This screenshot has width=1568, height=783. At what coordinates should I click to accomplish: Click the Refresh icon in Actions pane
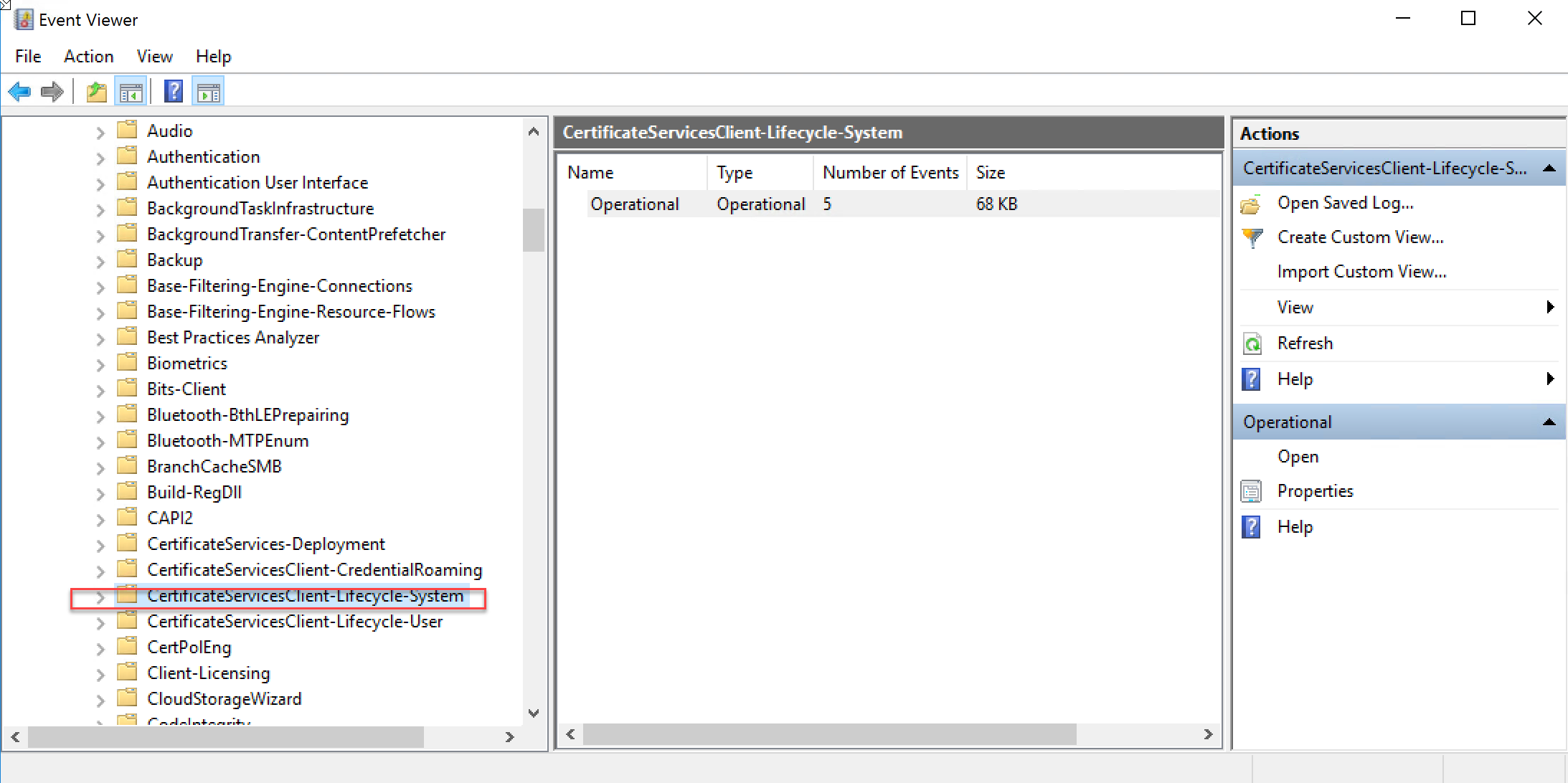(1252, 343)
